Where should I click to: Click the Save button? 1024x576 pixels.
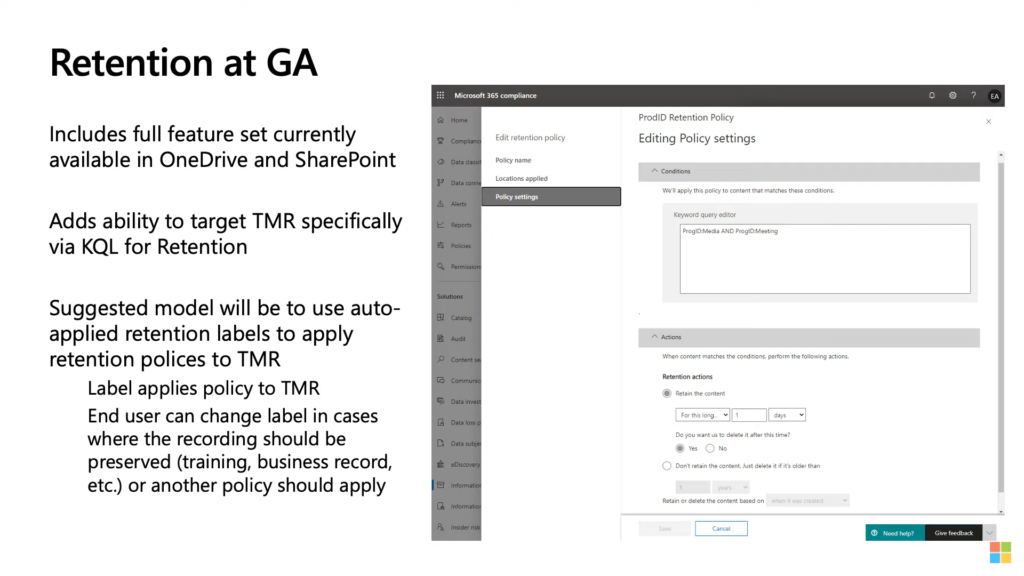664,528
